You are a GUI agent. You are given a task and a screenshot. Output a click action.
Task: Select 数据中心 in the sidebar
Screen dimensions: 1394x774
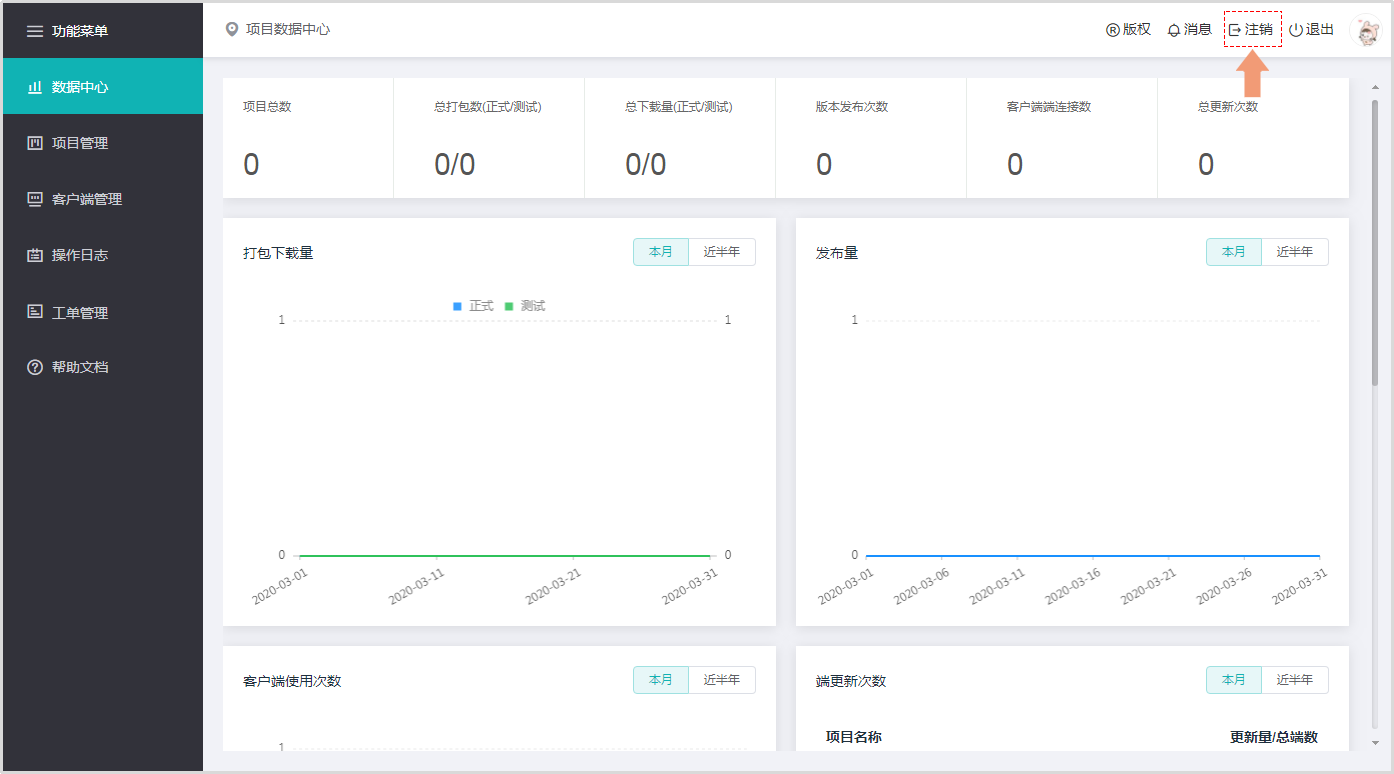[x=80, y=87]
